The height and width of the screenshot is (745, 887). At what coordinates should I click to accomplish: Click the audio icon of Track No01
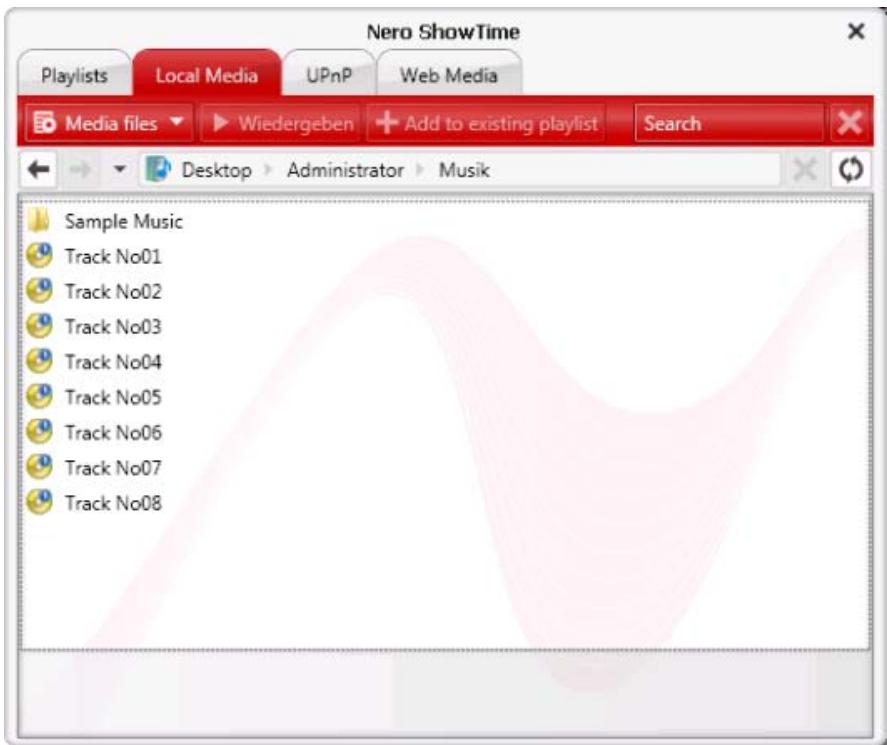point(40,256)
